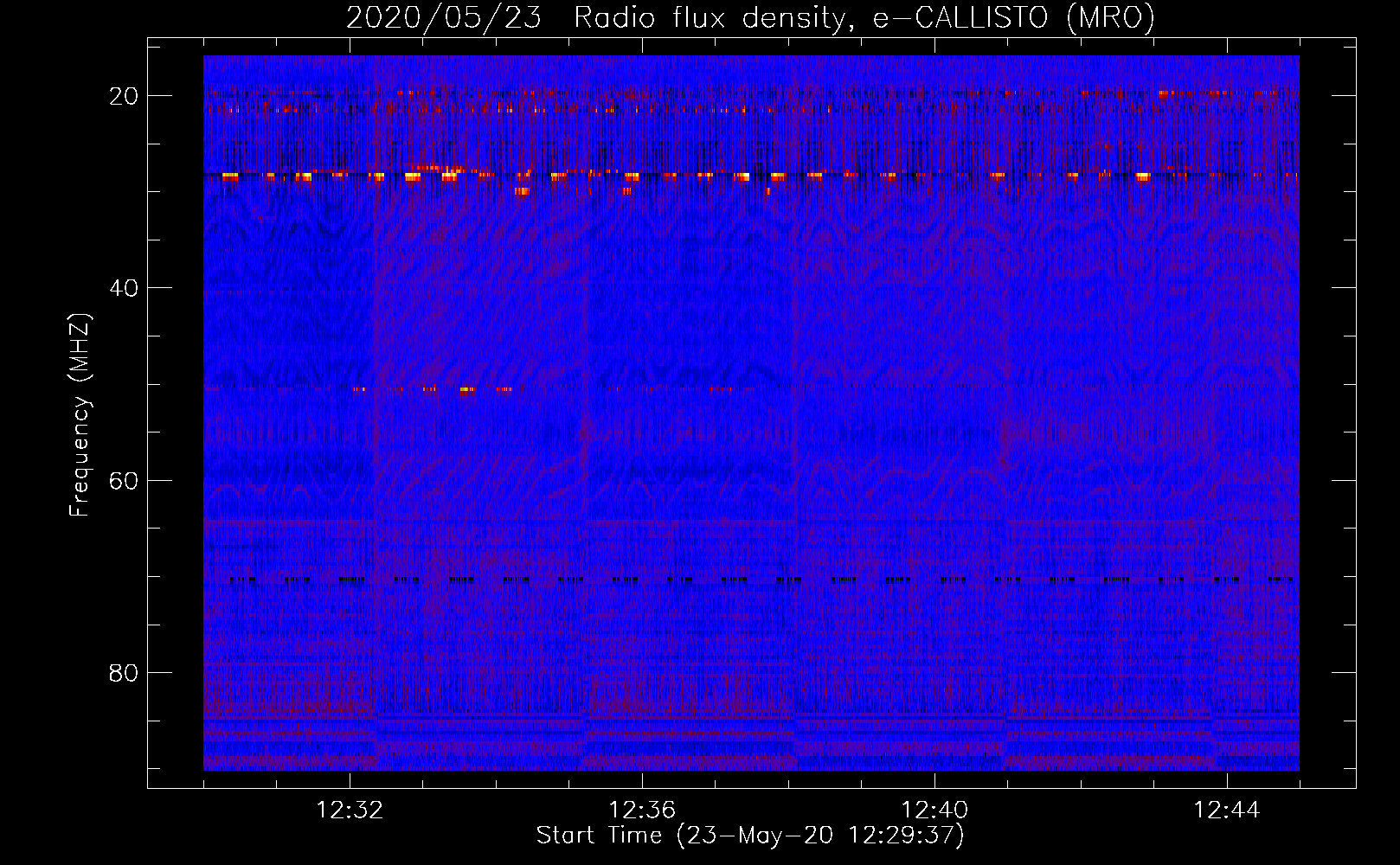This screenshot has height=865, width=1400.
Task: Click the '20' frequency tick label
Action: coord(124,96)
